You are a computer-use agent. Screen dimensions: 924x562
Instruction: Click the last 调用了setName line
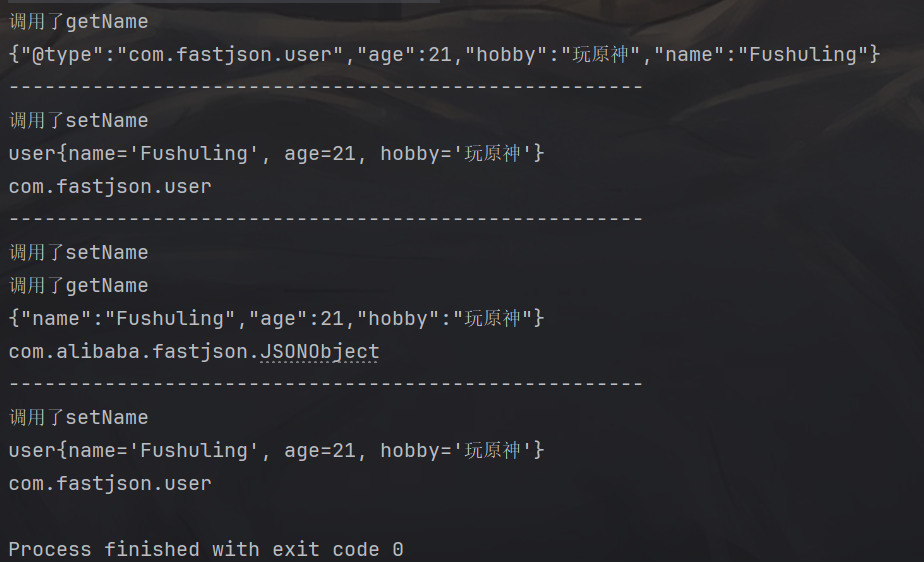click(x=78, y=418)
